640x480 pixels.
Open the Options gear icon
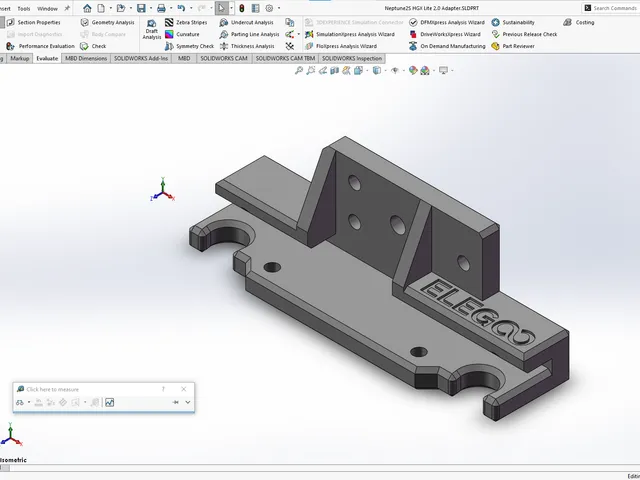(x=269, y=8)
